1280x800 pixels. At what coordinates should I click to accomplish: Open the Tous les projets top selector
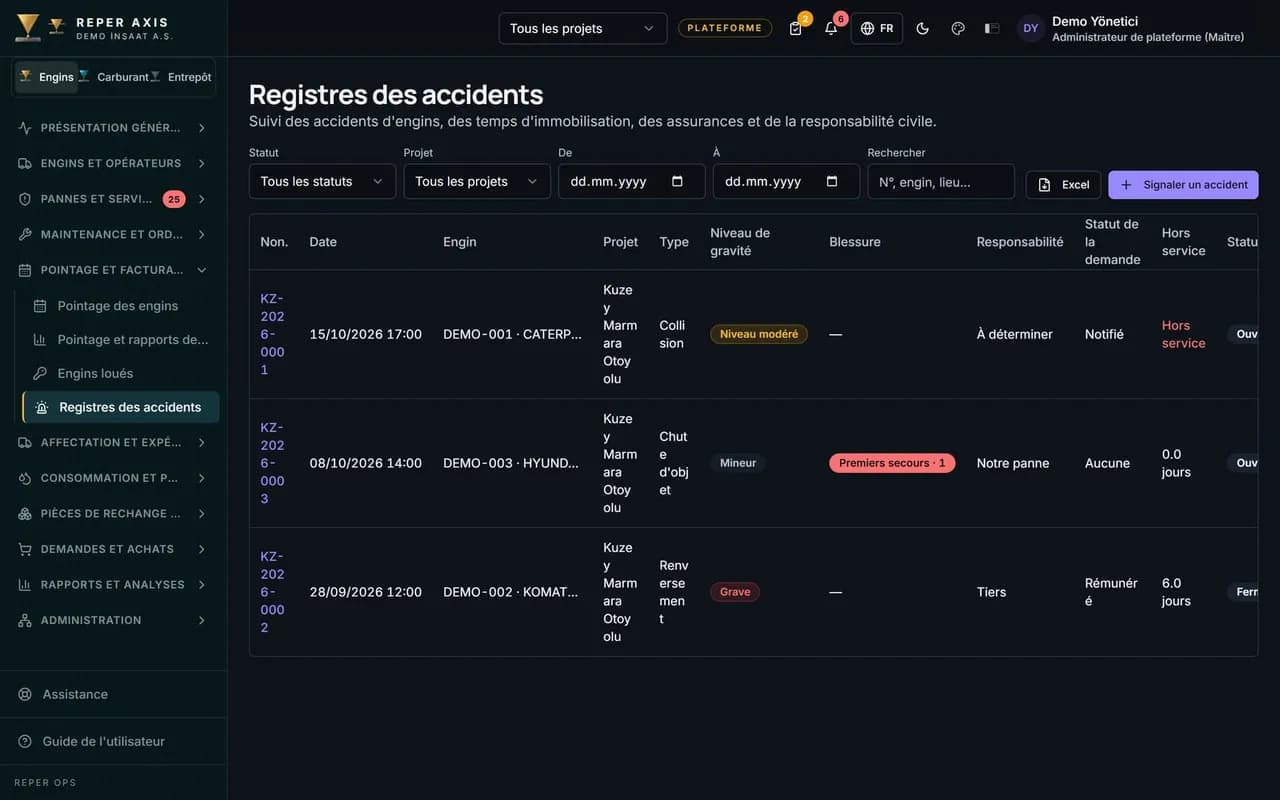click(583, 28)
